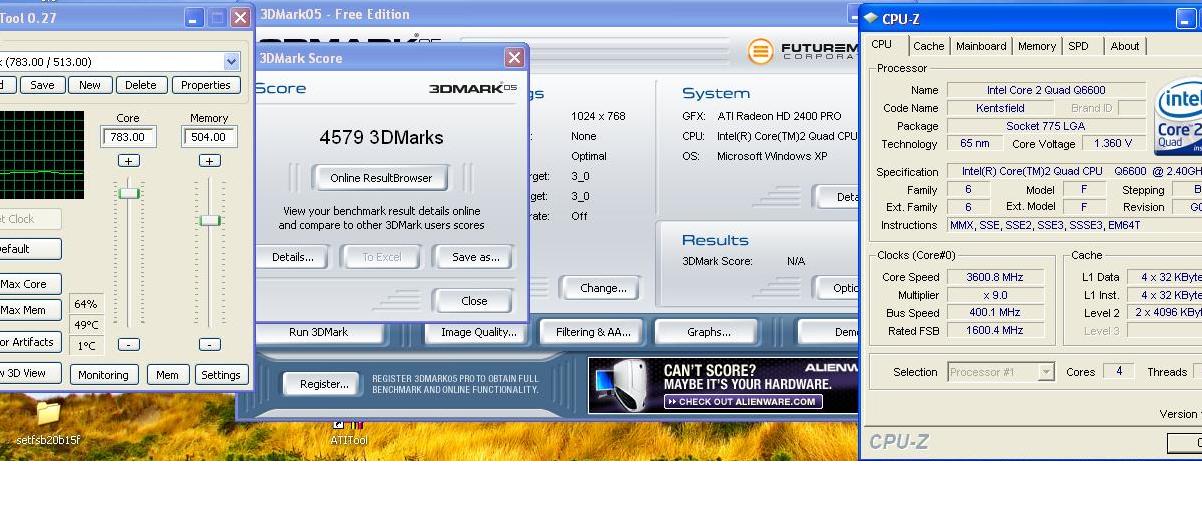1202x512 pixels.
Task: Switch to CPU-Z Memory tab
Action: tap(1037, 46)
